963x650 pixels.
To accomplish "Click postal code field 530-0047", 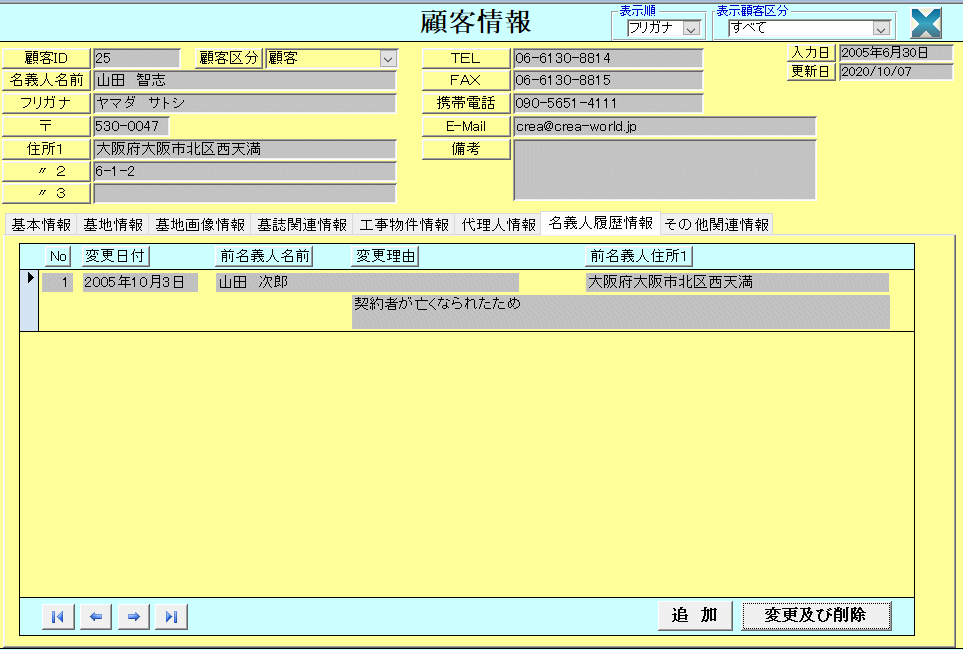I will (131, 127).
